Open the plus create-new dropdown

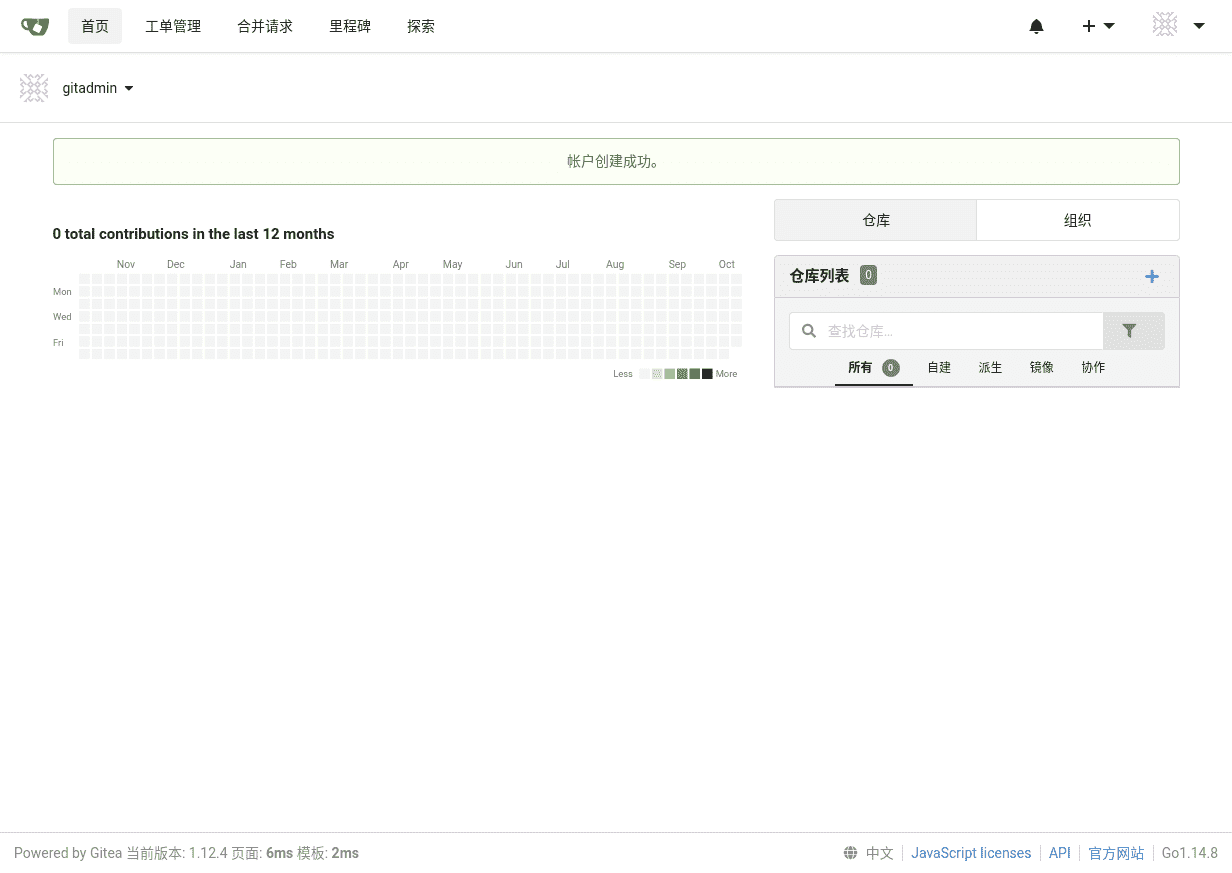[x=1099, y=26]
